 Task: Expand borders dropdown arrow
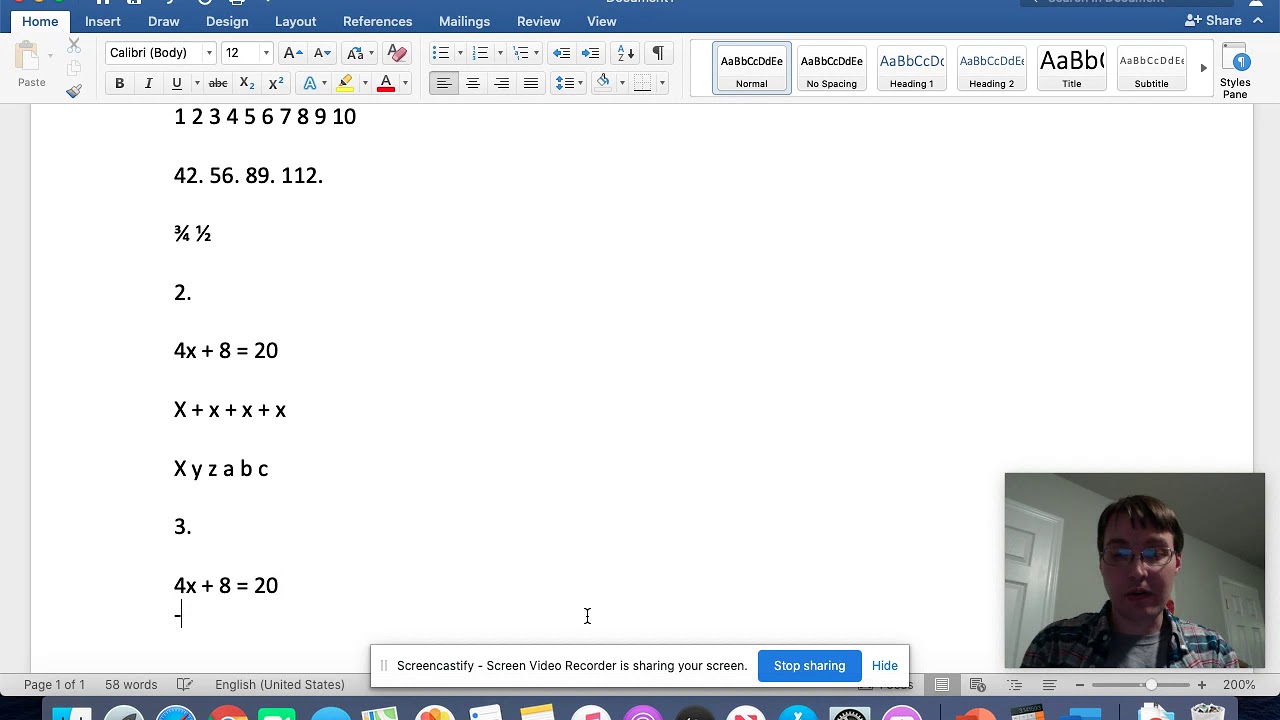pyautogui.click(x=662, y=83)
